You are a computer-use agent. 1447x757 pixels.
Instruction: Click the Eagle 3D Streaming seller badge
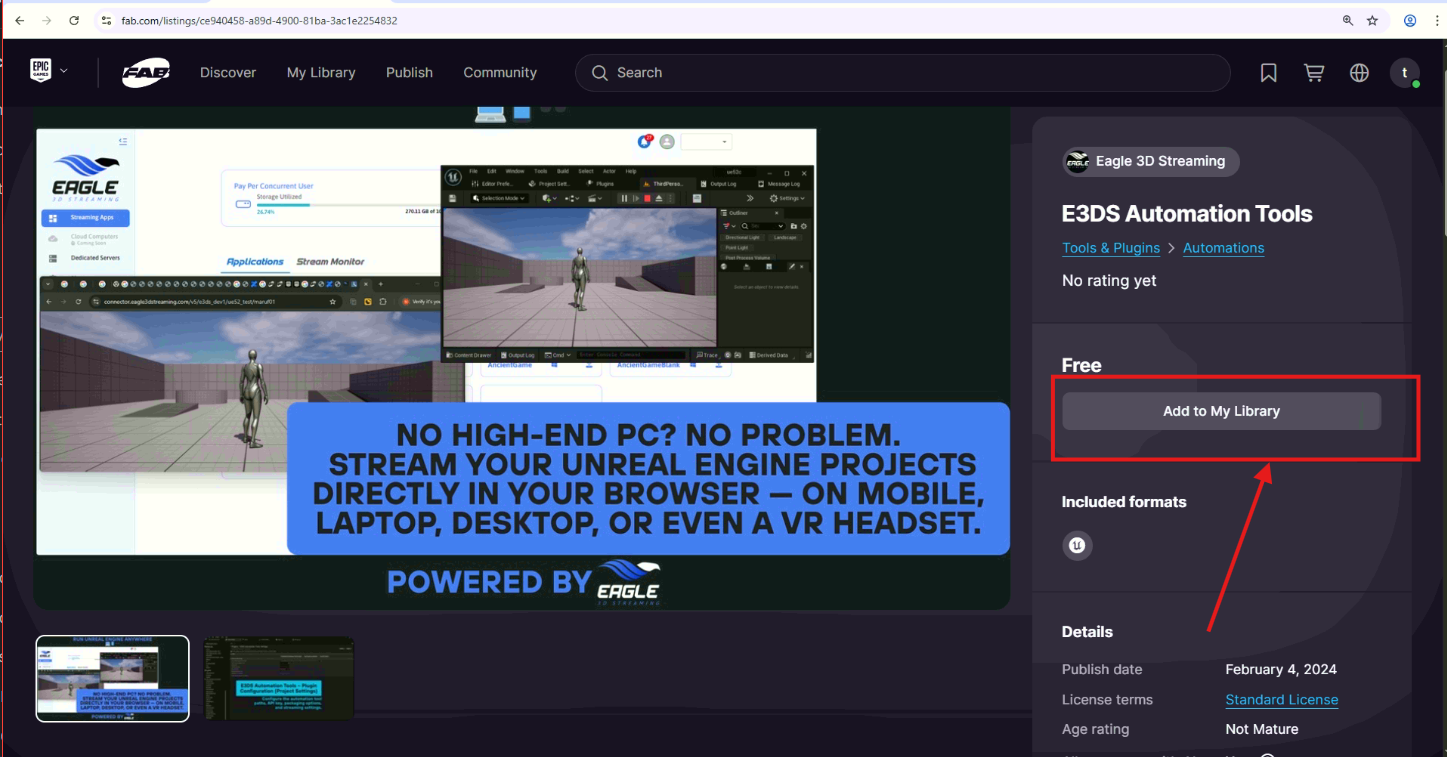click(x=1150, y=161)
